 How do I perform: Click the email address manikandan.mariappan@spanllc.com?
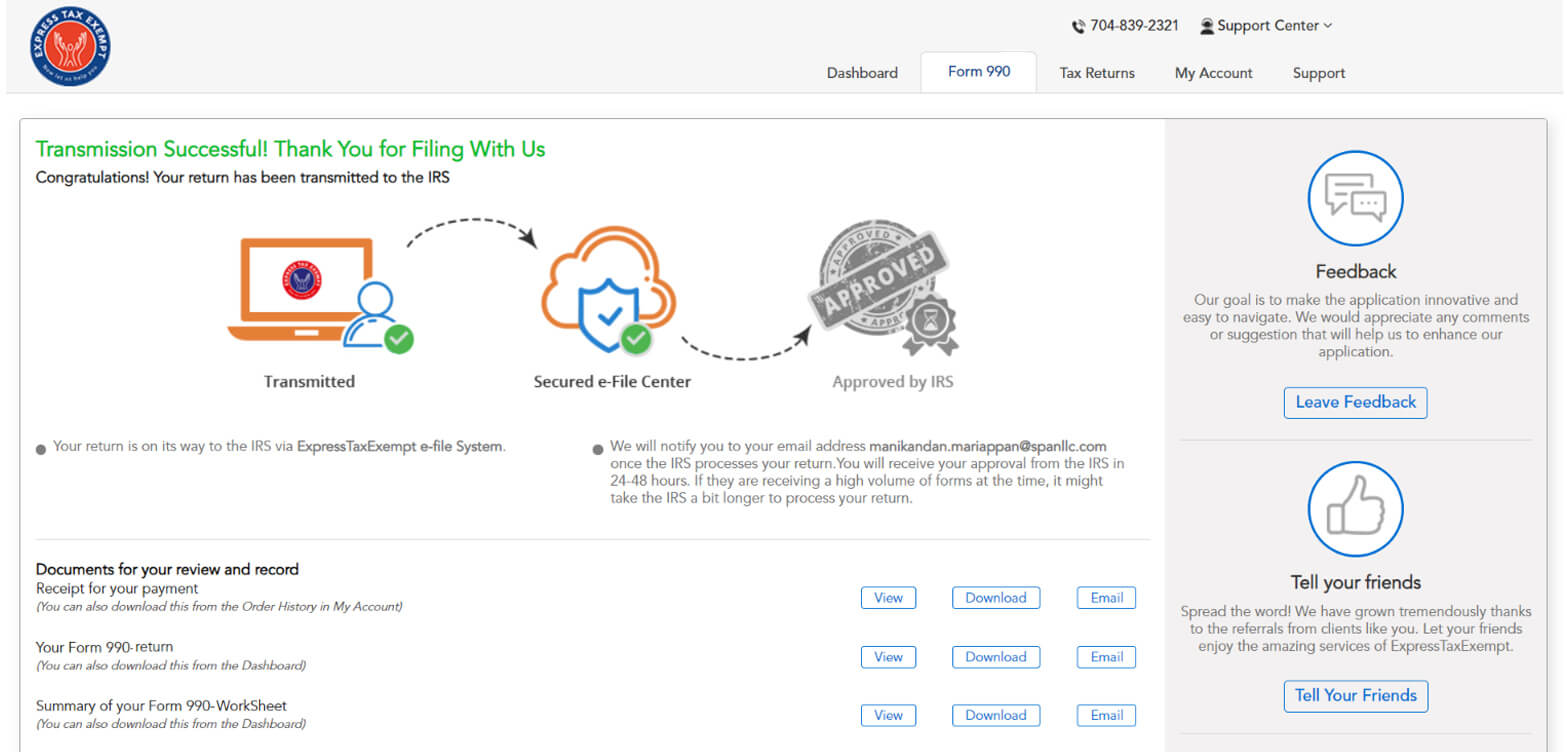(x=988, y=446)
